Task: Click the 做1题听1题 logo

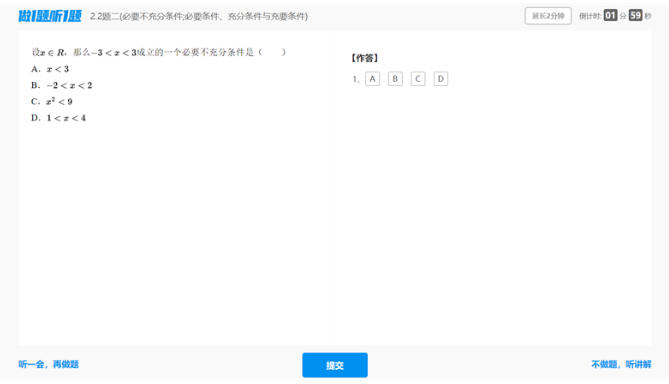Action: coord(50,16)
